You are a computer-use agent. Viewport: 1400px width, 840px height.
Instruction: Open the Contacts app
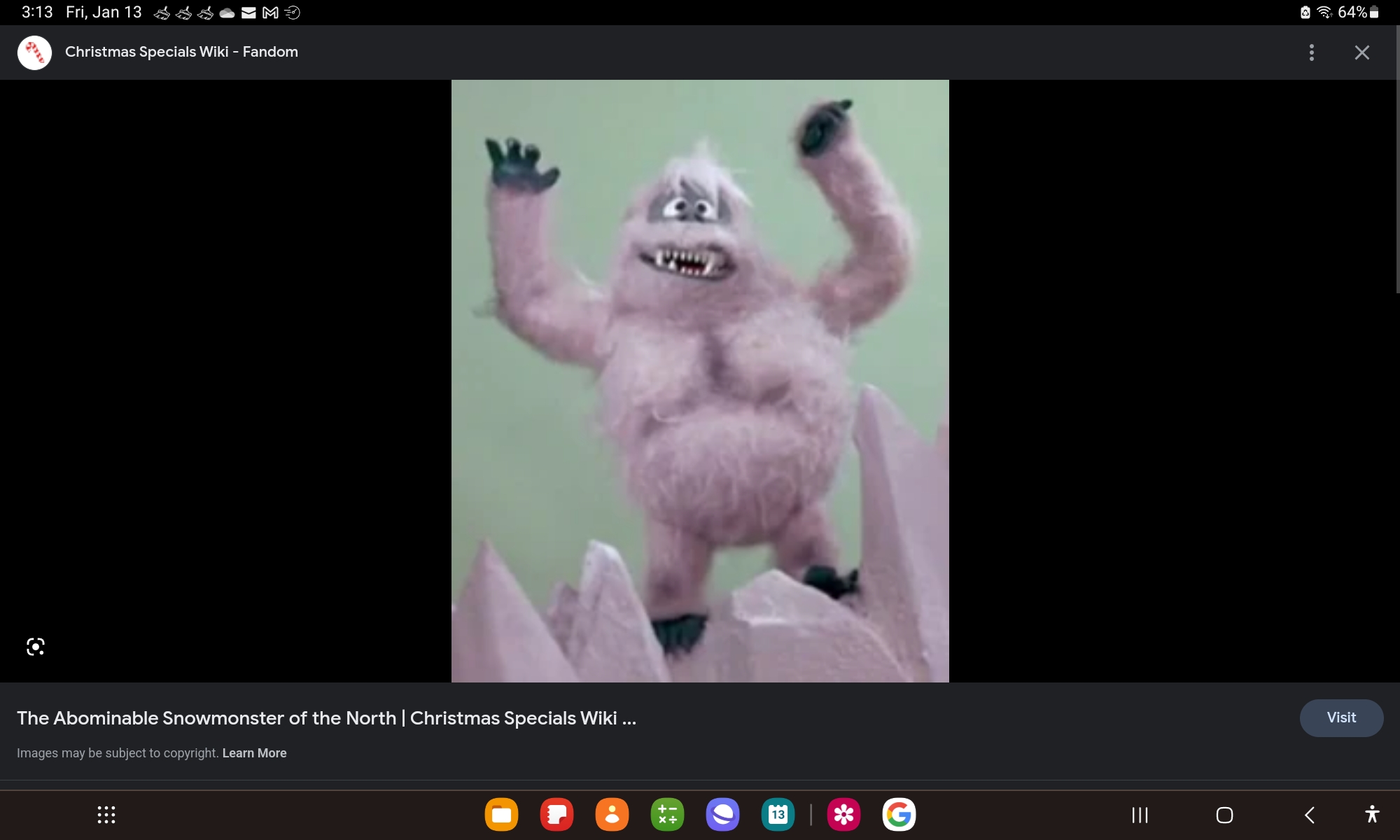612,815
